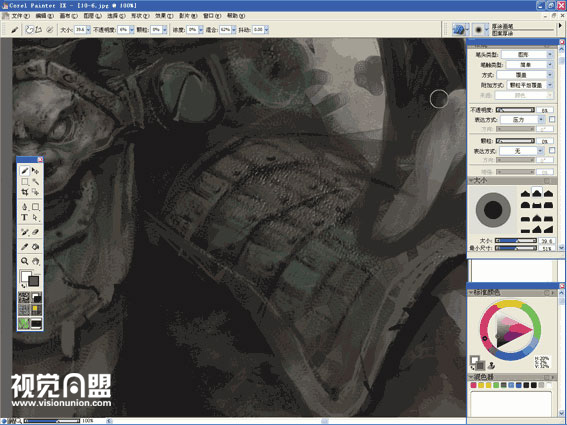The height and width of the screenshot is (425, 567).
Task: Select the Cloner tool
Action: click(25, 232)
